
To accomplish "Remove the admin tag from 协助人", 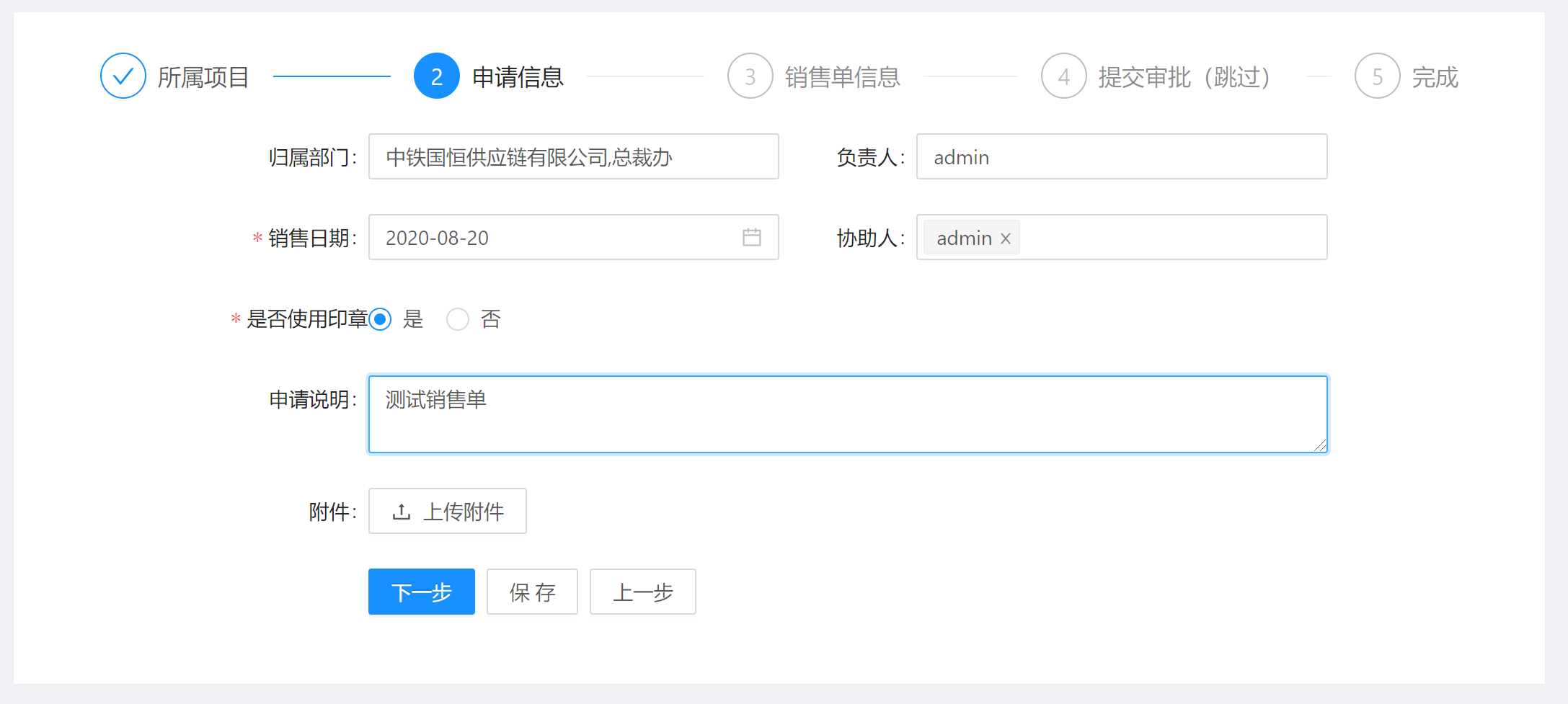I will [x=1006, y=238].
